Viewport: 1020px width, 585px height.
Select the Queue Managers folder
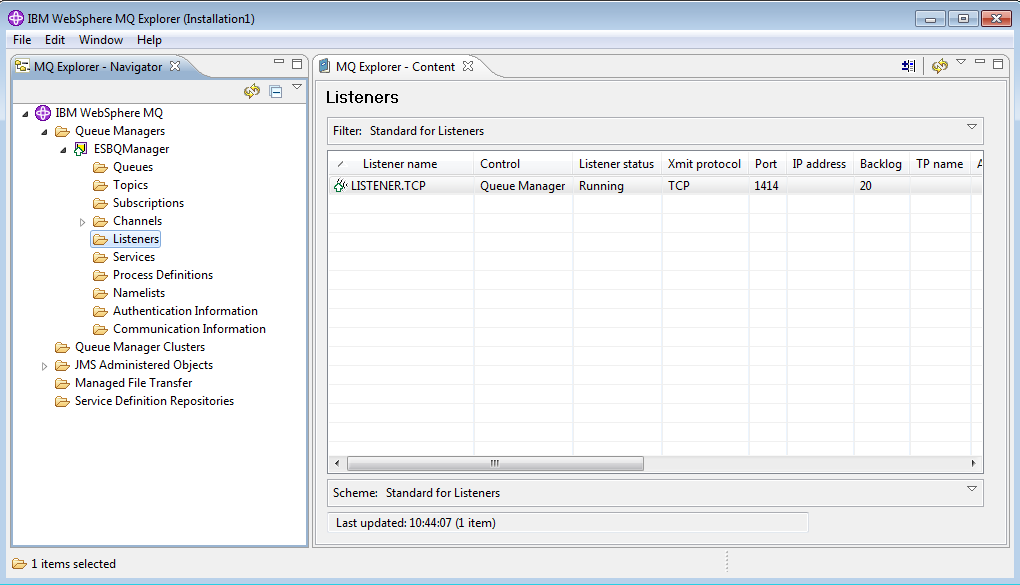point(120,131)
